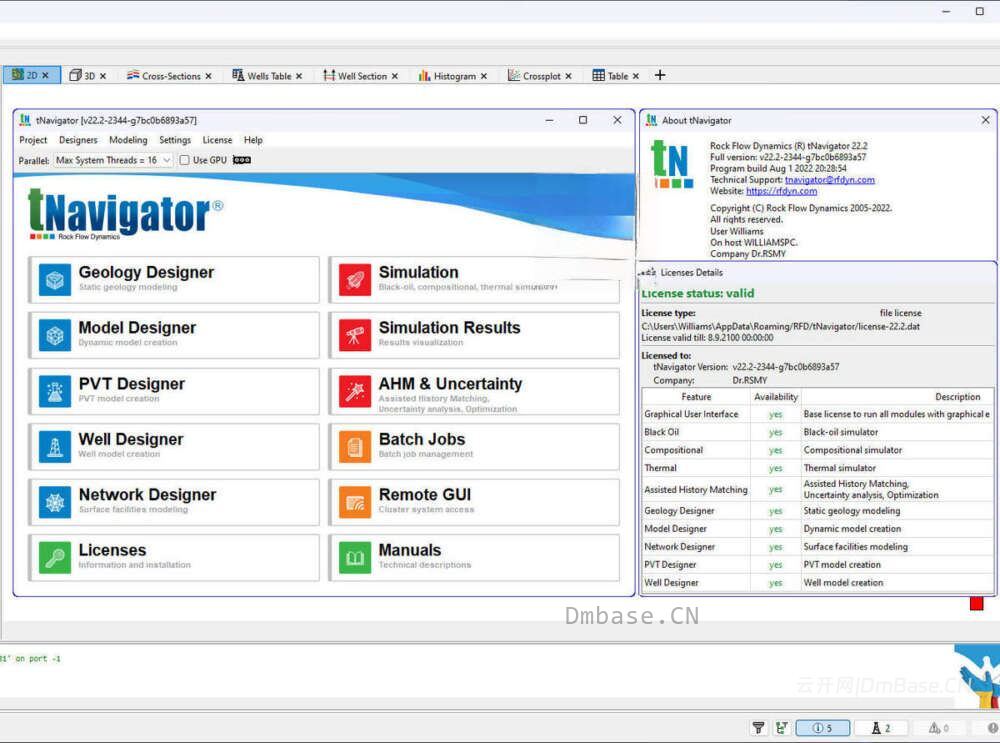This screenshot has width=1000, height=743.
Task: Open AHM & Uncertainty wand icon
Action: [355, 391]
